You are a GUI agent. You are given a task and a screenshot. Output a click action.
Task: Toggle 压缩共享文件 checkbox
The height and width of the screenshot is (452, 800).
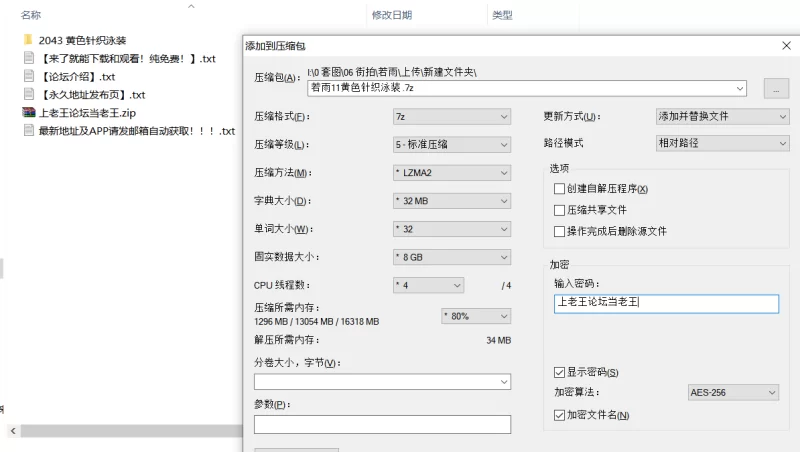559,210
